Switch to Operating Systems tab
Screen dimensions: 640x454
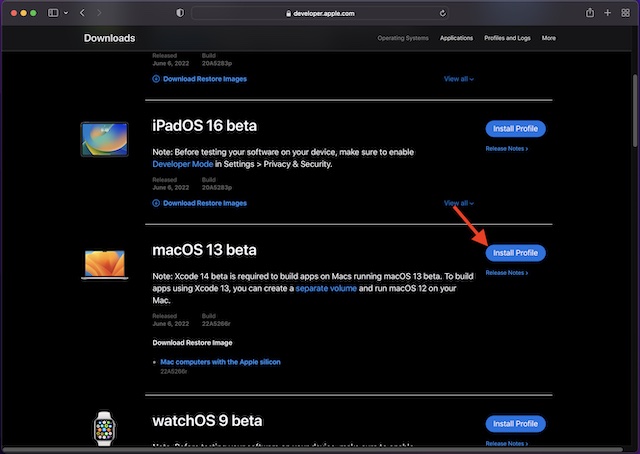click(403, 38)
